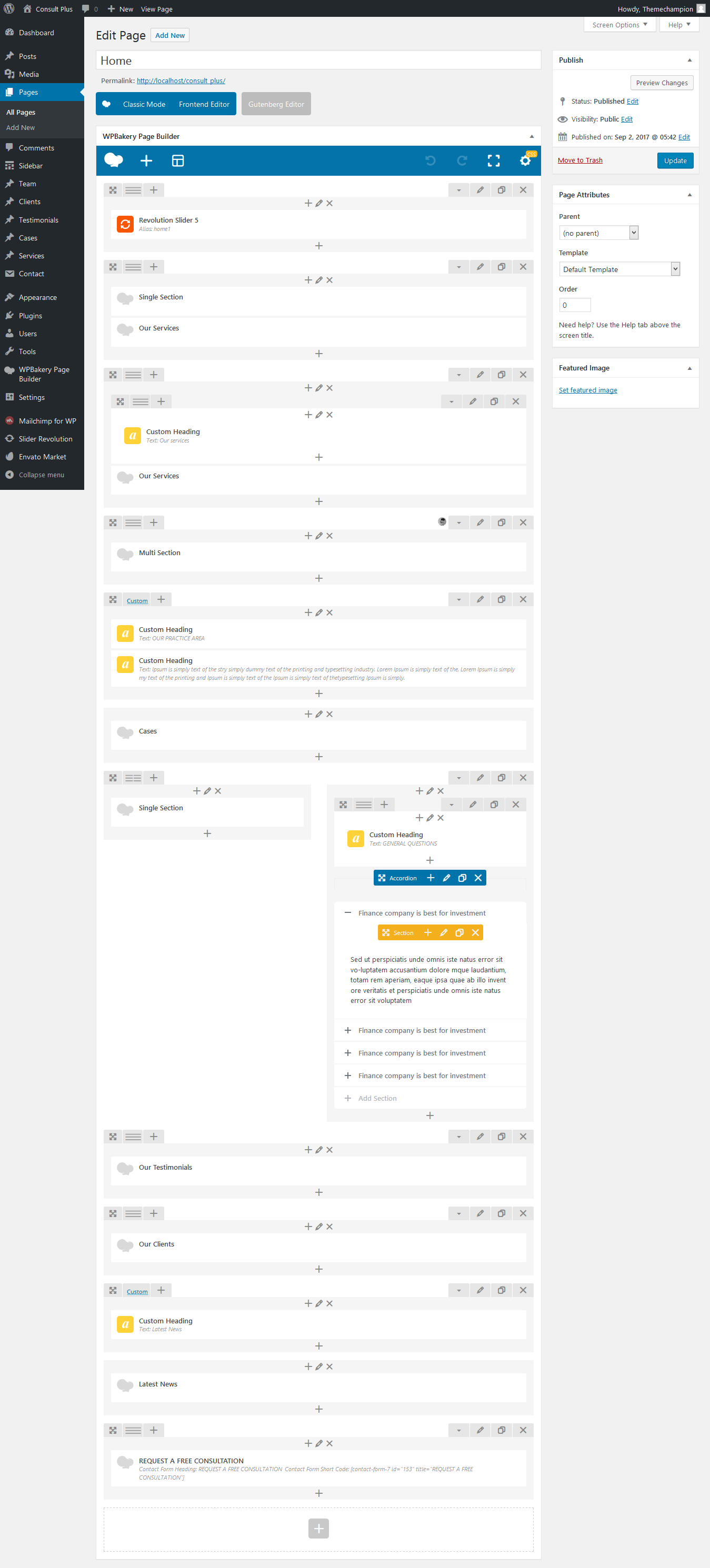This screenshot has width=710, height=1568.
Task: Open the Parent page dropdown
Action: (598, 233)
